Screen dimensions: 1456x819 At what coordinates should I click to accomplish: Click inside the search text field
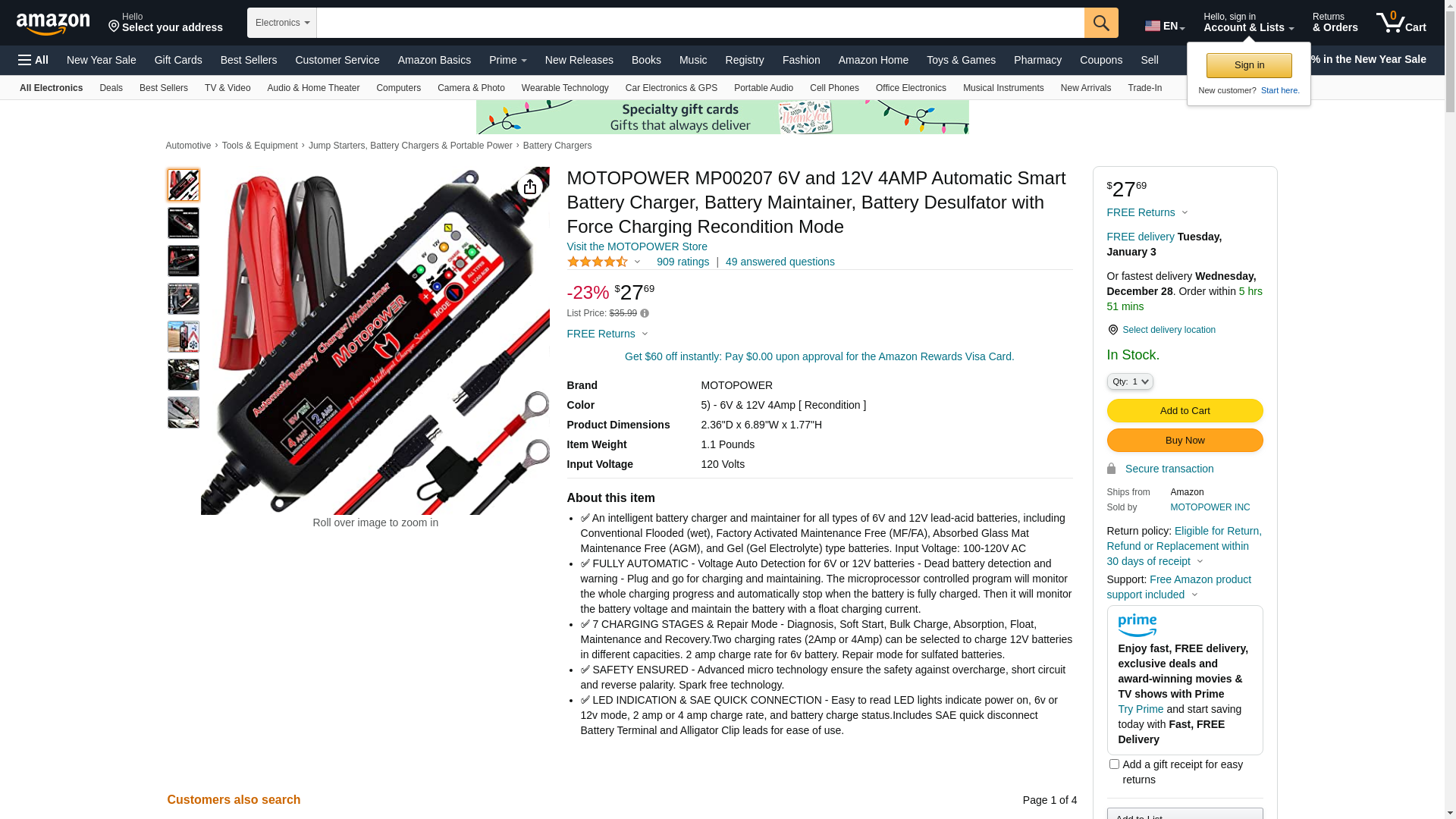(700, 23)
